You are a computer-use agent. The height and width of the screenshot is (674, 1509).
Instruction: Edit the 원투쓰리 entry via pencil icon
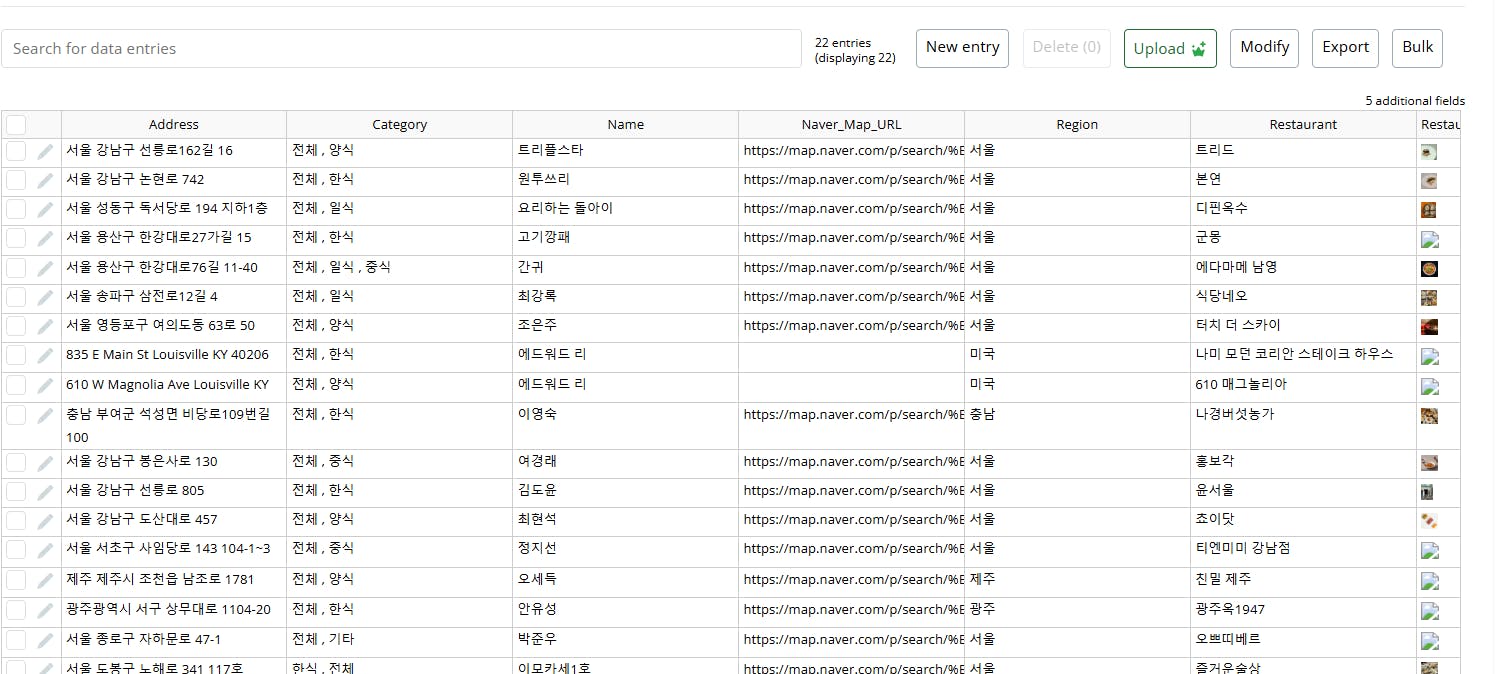pos(45,181)
